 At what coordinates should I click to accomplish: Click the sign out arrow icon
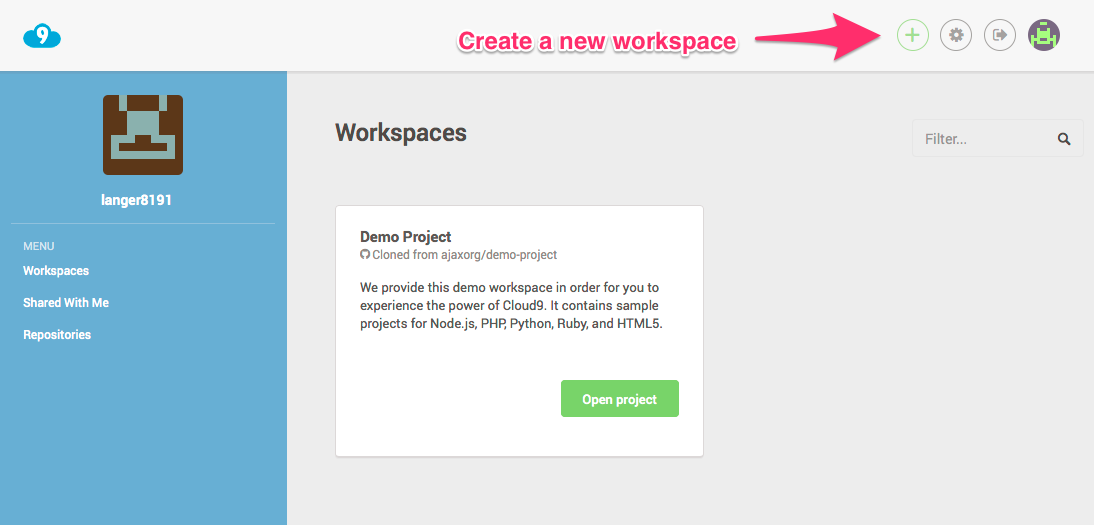pyautogui.click(x=1000, y=34)
